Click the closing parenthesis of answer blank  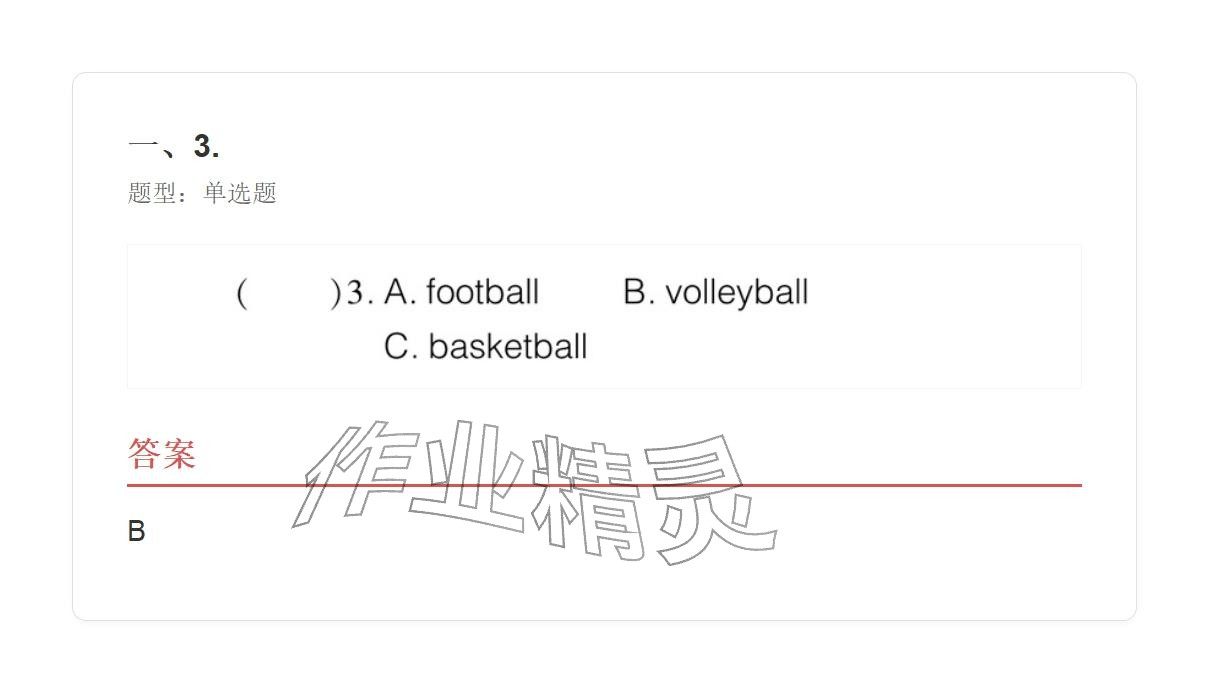[335, 293]
